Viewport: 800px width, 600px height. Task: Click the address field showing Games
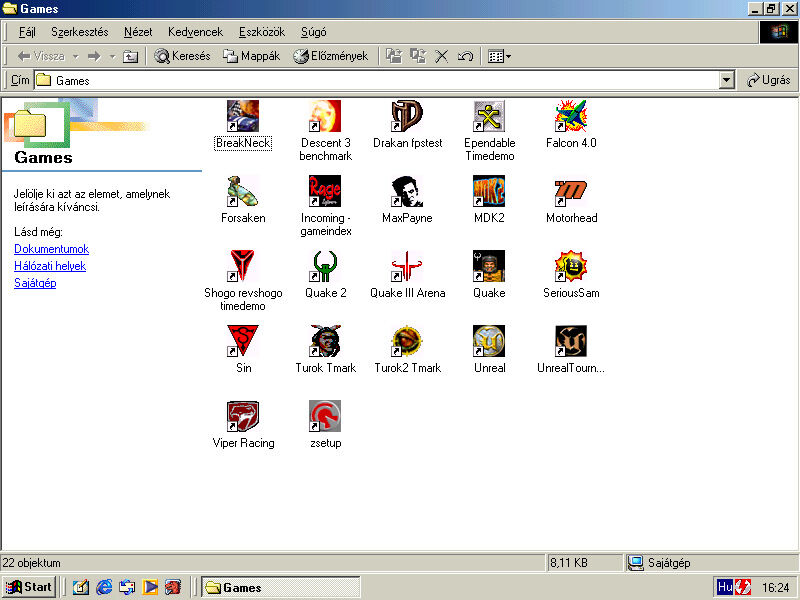coord(377,80)
